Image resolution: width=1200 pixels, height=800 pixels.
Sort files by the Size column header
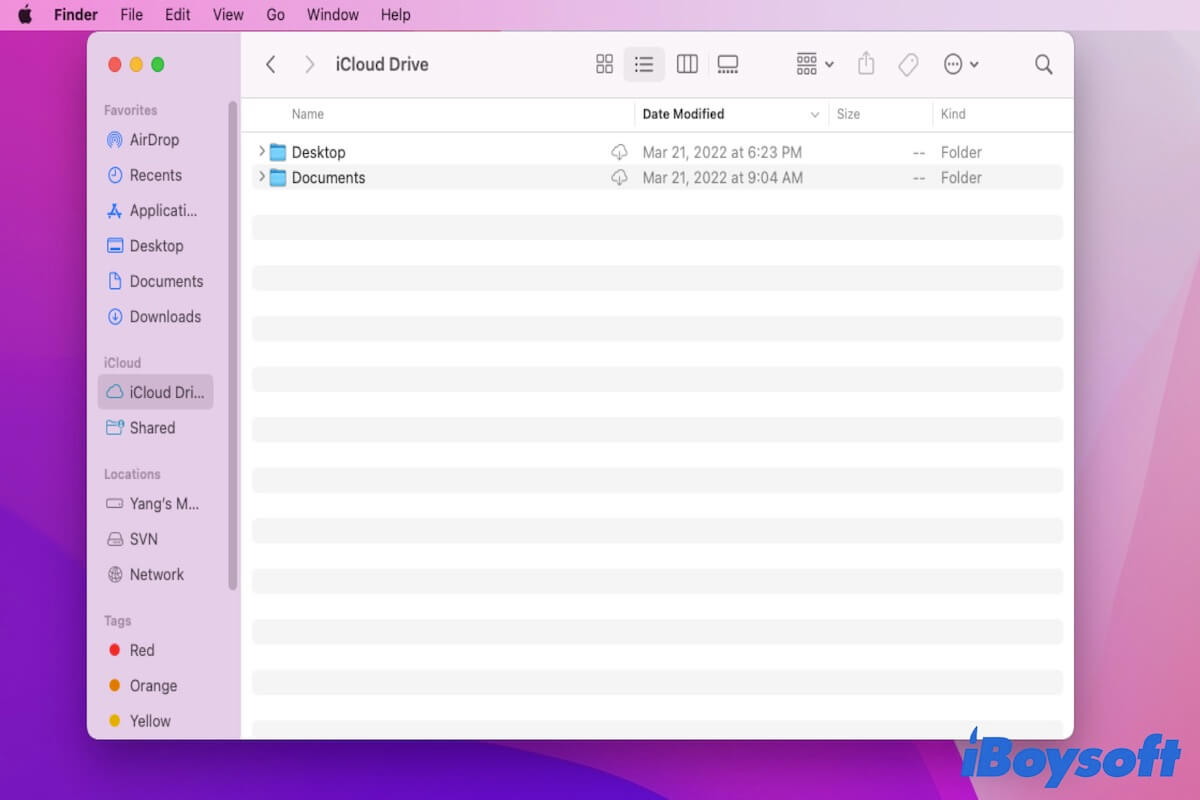pyautogui.click(x=848, y=113)
